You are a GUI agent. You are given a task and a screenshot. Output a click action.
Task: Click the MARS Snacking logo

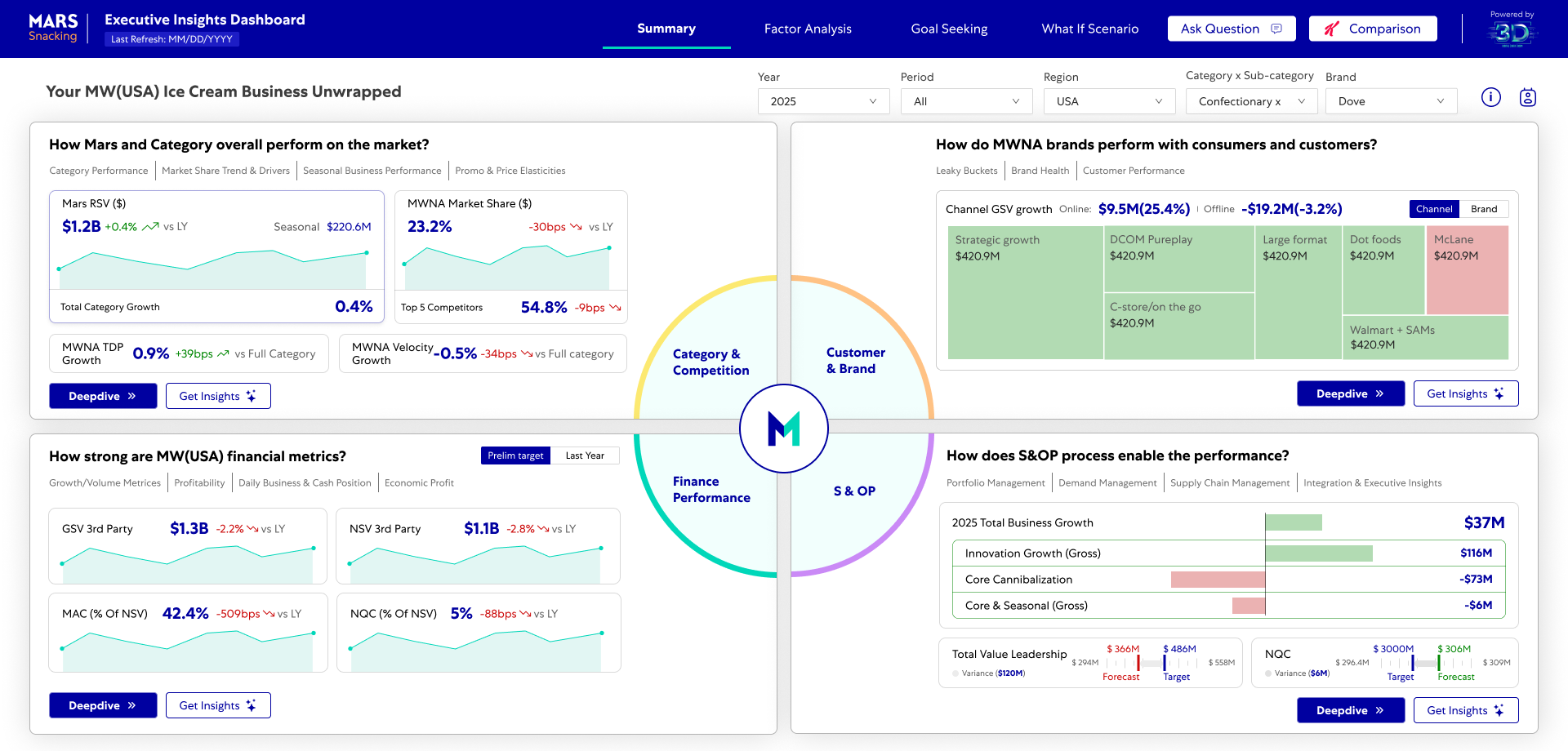53,28
